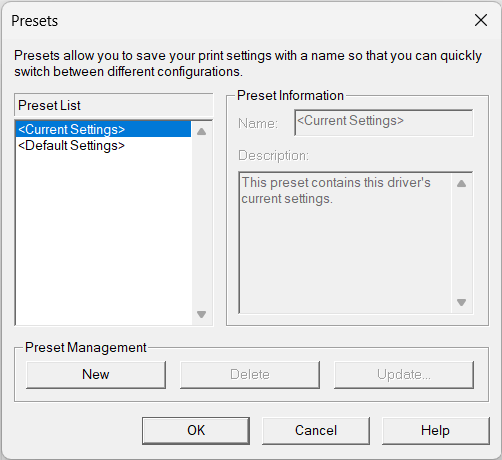502x460 pixels.
Task: Click inside the Description text area
Action: click(345, 243)
